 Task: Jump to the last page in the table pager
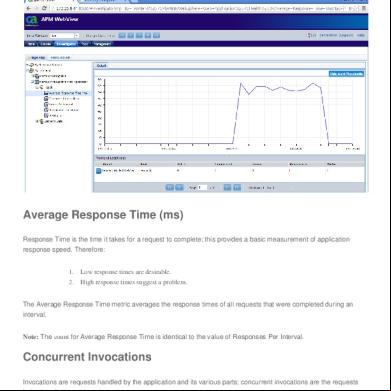click(x=237, y=188)
